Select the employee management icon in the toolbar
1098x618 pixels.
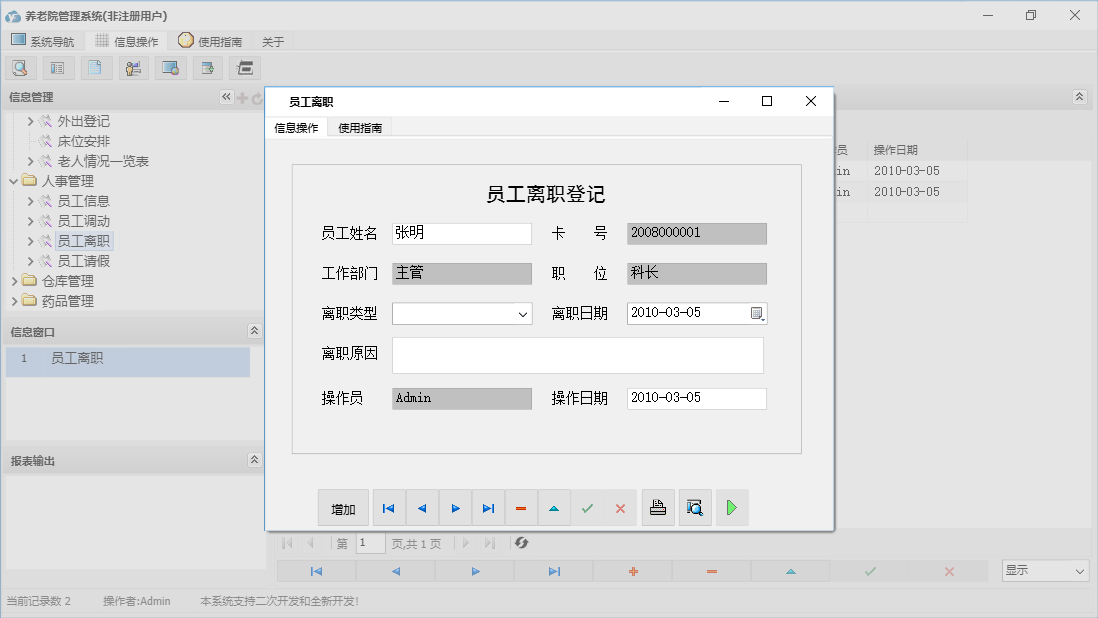(133, 67)
